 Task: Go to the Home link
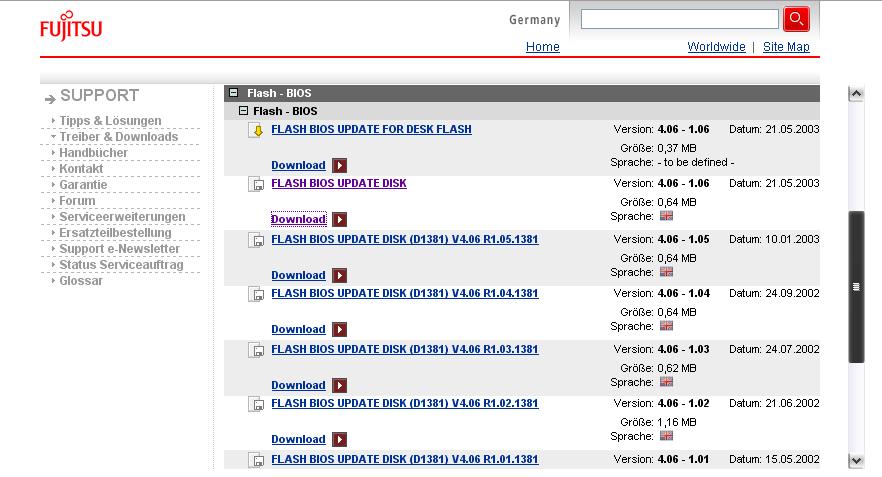pos(543,47)
